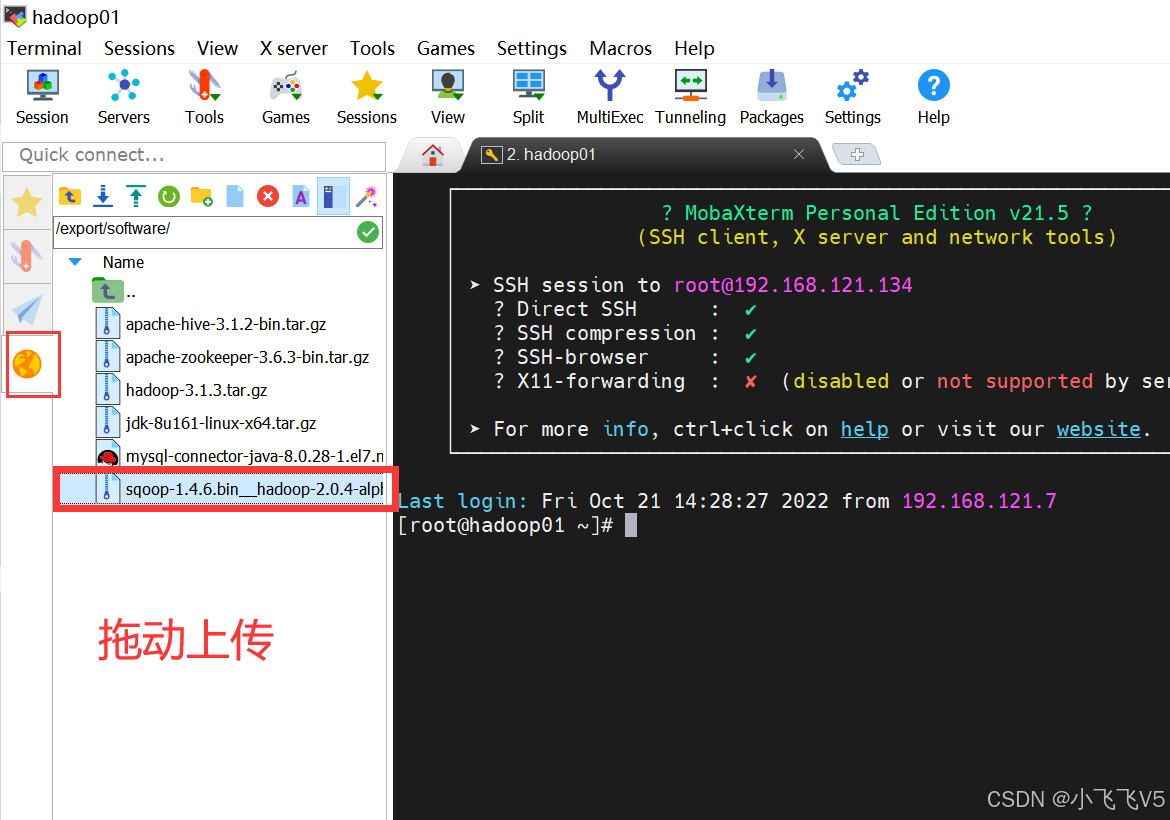This screenshot has width=1170, height=820.
Task: Open the Tunneling toolbar icon
Action: click(x=690, y=98)
